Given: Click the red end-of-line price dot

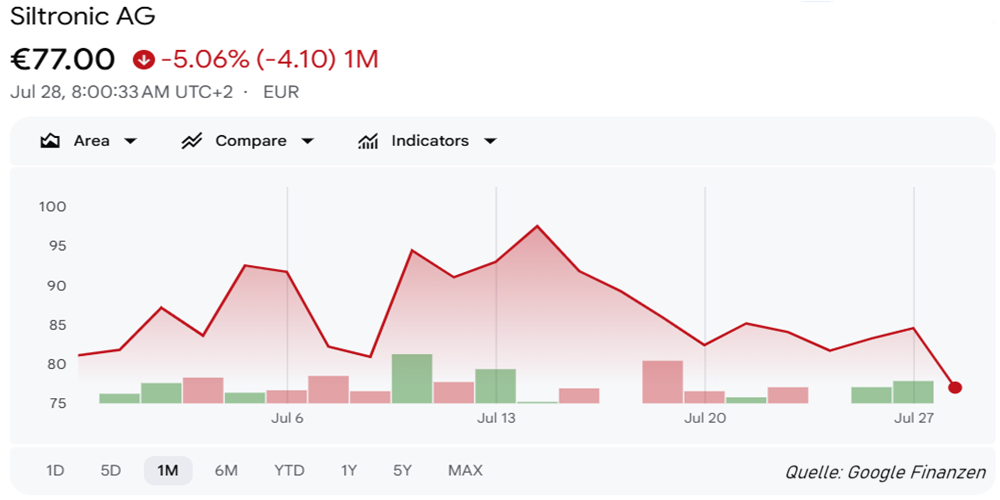Looking at the screenshot, I should [955, 387].
